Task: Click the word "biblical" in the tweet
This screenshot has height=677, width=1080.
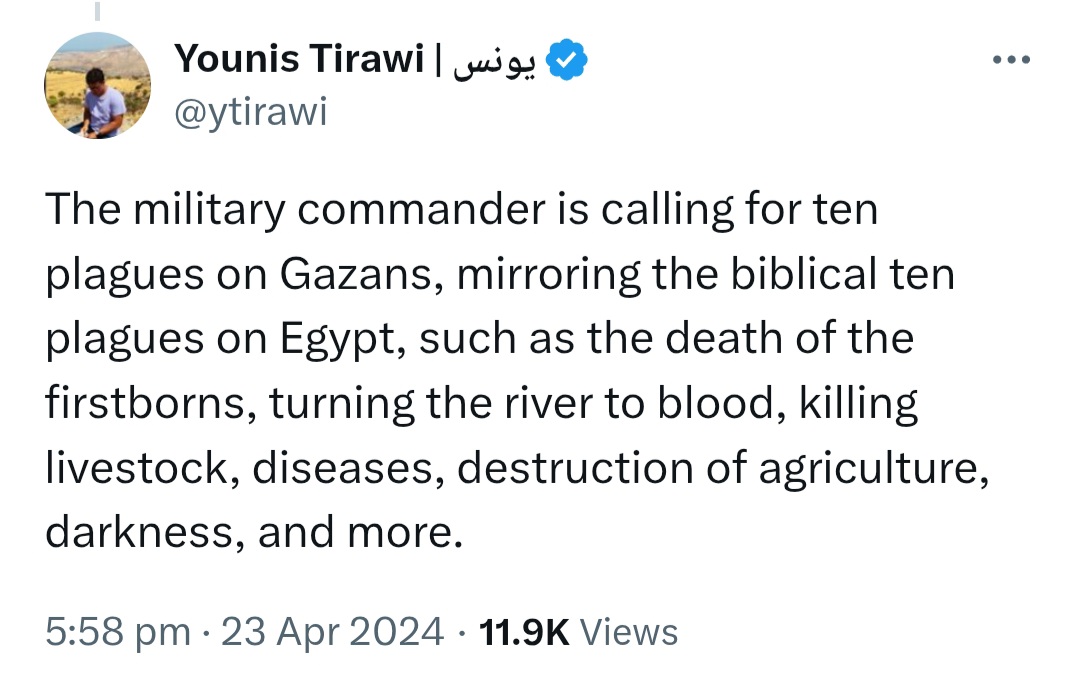Action: (802, 273)
